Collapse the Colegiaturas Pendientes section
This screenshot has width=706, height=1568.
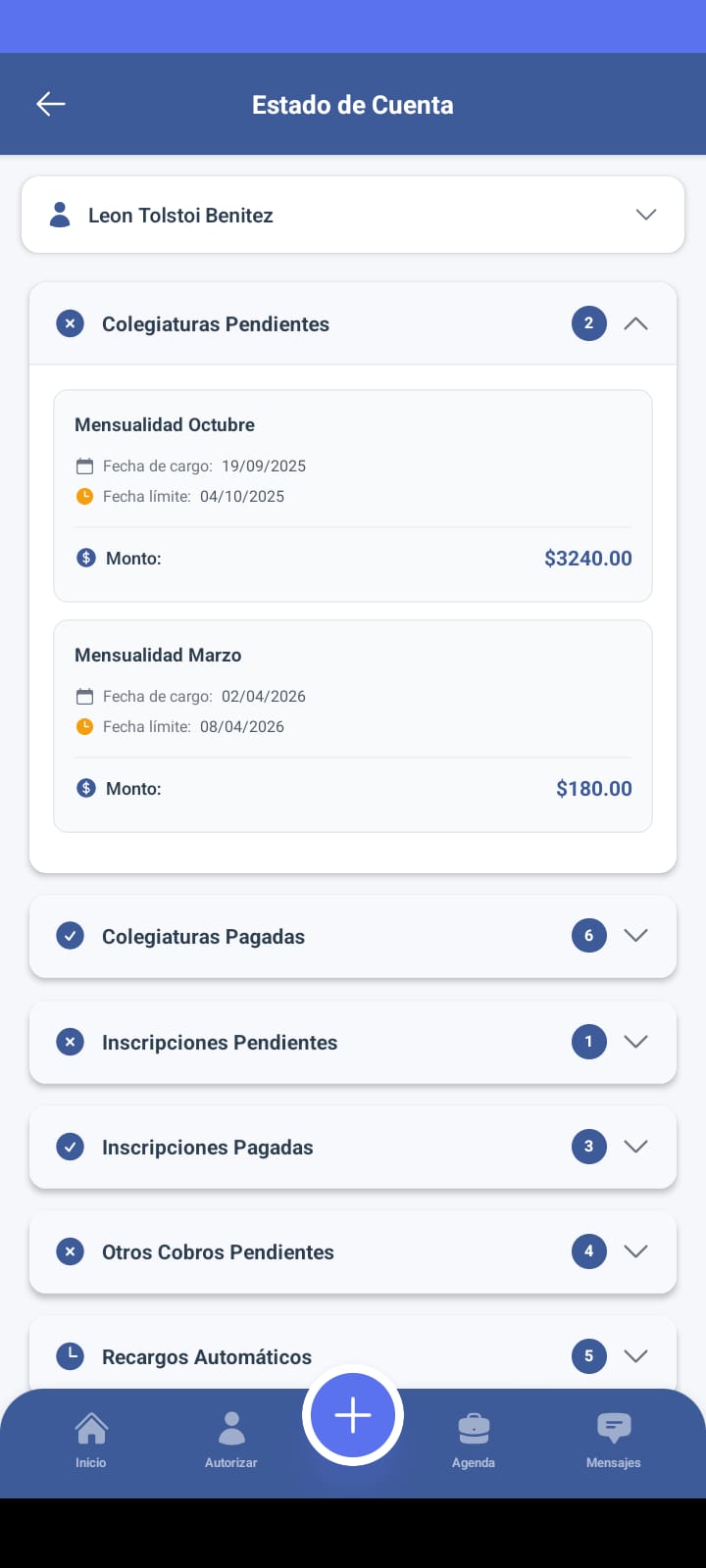[x=635, y=323]
